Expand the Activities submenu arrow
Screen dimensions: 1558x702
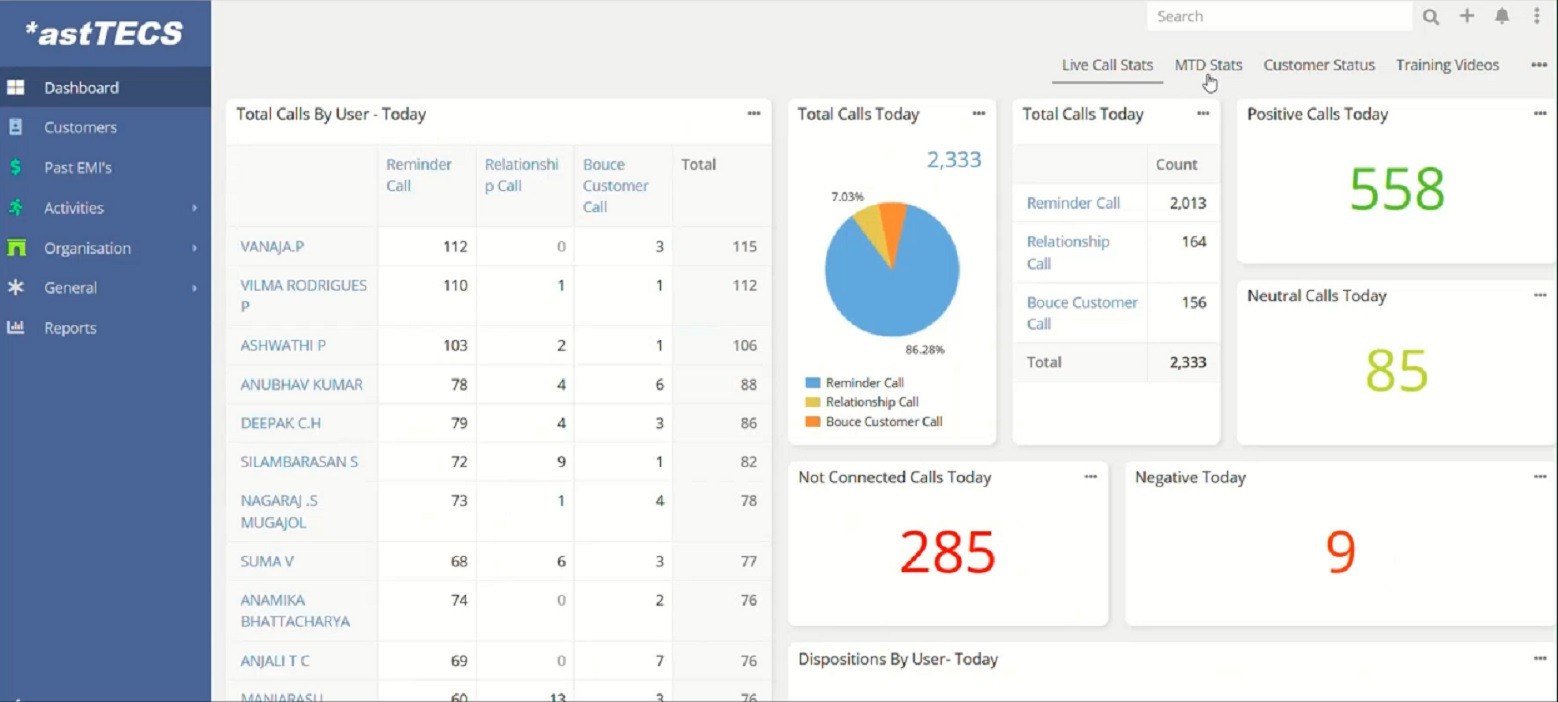tap(195, 208)
